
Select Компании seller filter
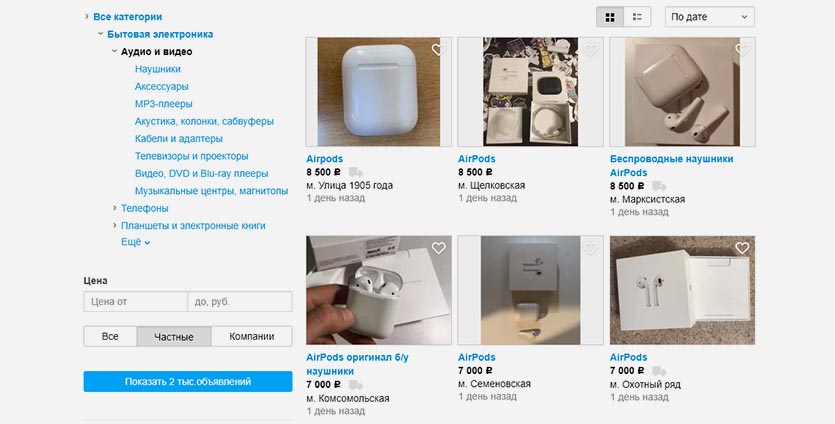252,337
